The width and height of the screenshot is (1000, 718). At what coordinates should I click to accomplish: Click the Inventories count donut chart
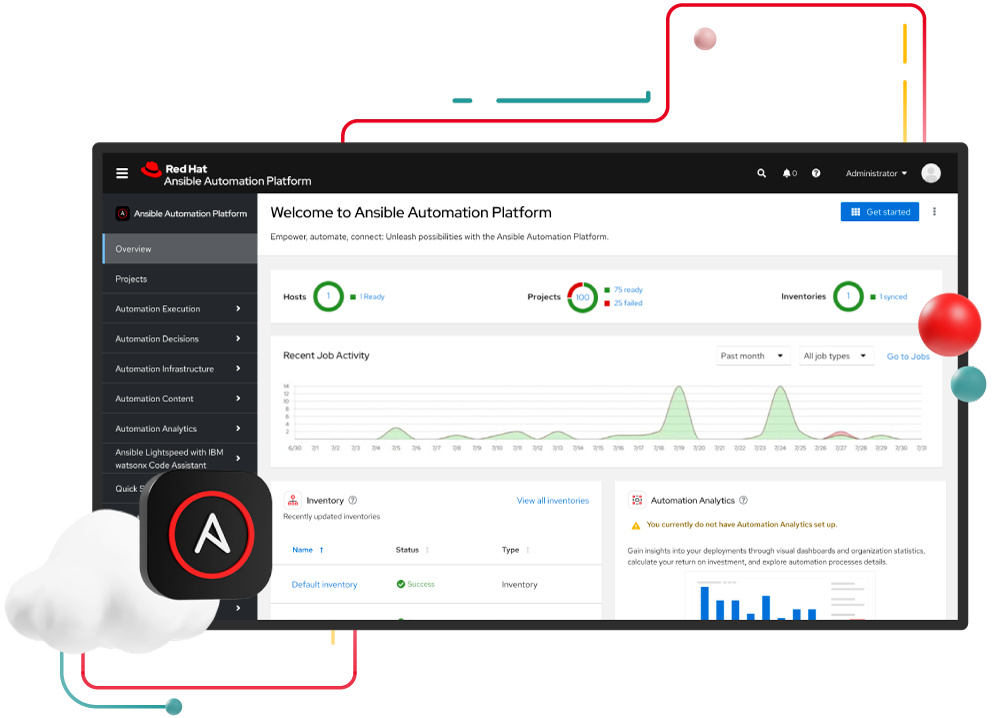coord(848,297)
